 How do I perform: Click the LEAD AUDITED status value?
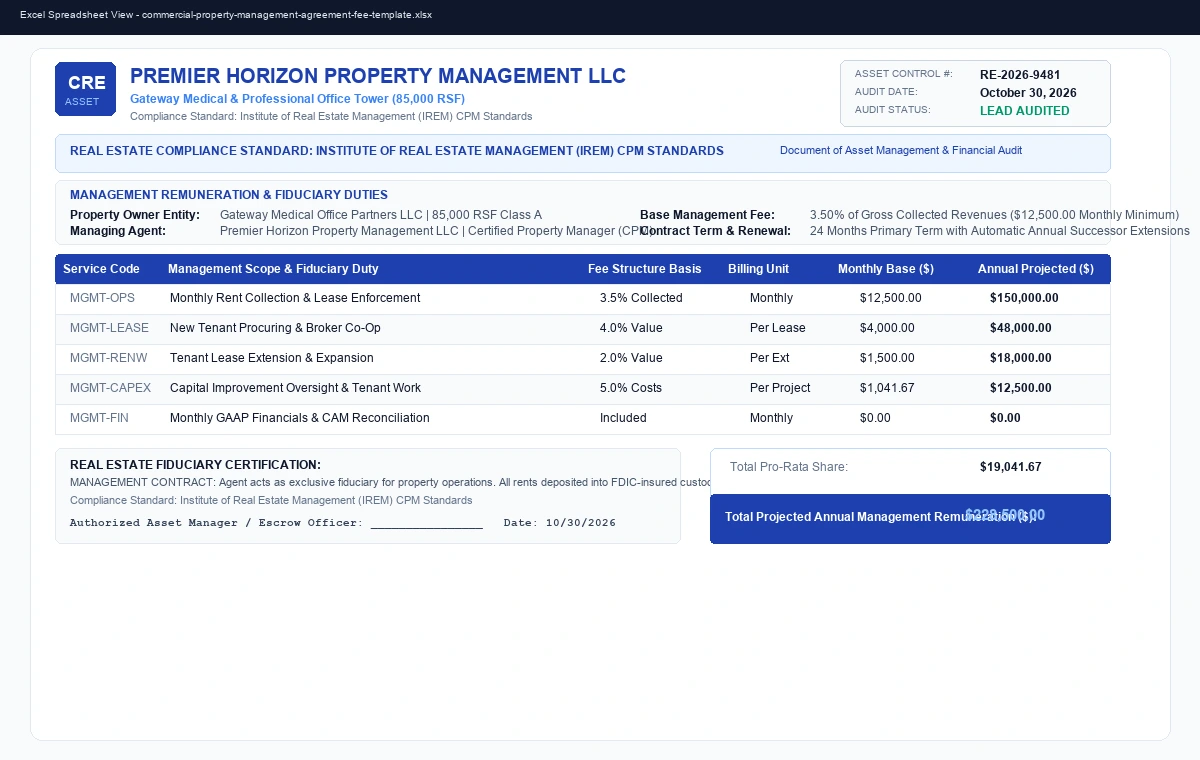[1025, 111]
